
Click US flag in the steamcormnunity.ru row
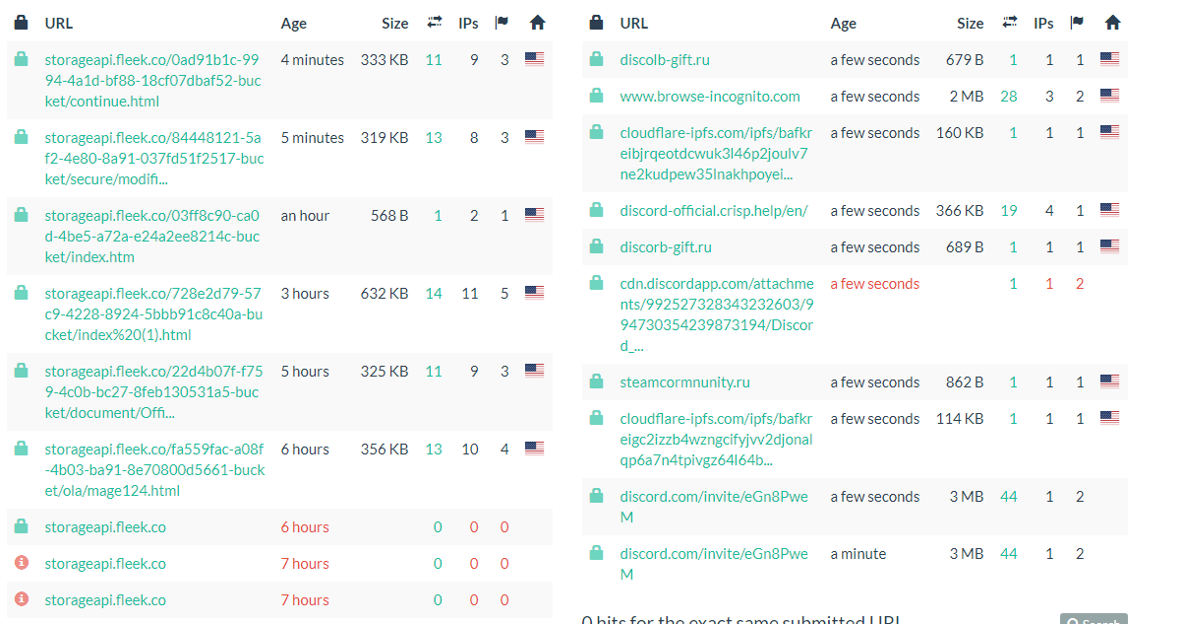(1109, 381)
